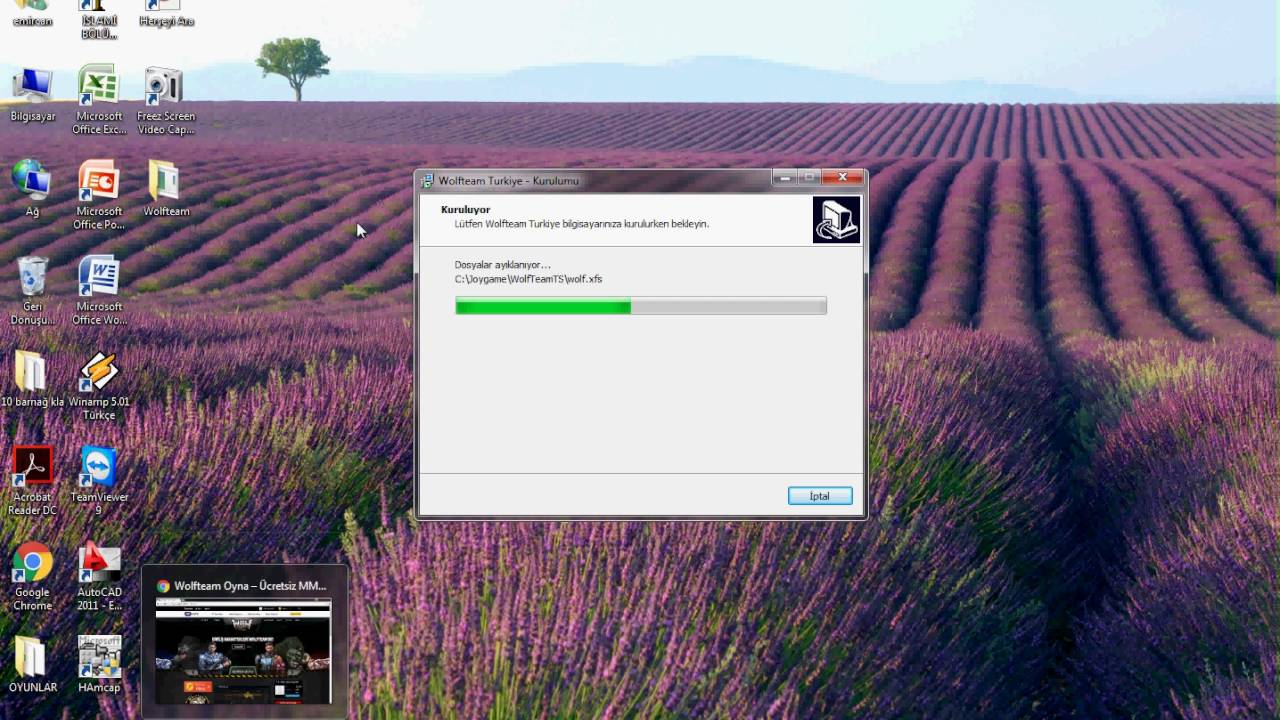
Task: Open the OYUNLAR folder
Action: click(33, 665)
